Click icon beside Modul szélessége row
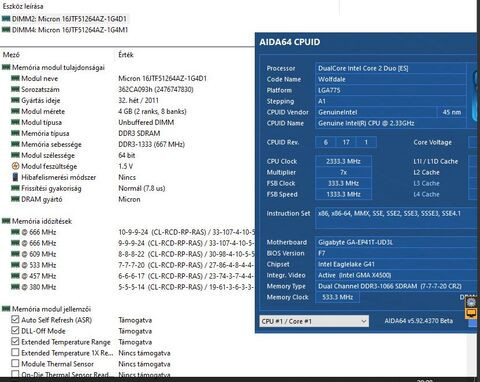Viewport: 480px width, 382px height. pos(15,155)
